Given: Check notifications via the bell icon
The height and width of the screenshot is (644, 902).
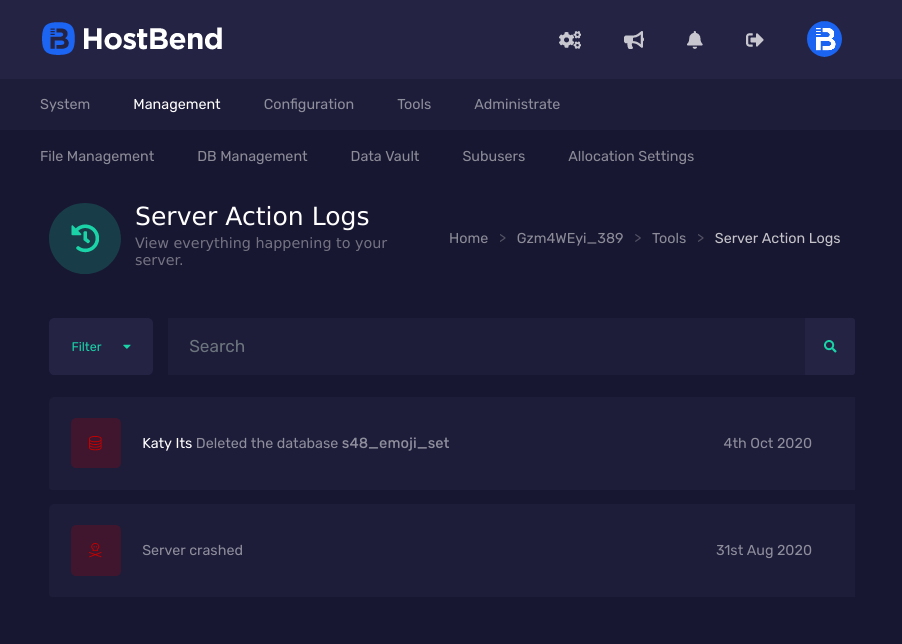Looking at the screenshot, I should pos(694,39).
